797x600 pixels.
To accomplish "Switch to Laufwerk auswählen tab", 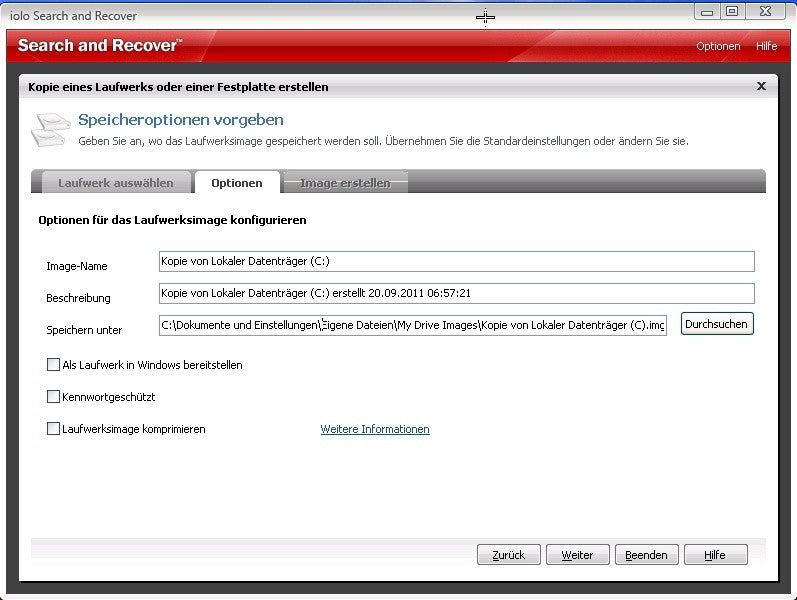I will point(116,183).
